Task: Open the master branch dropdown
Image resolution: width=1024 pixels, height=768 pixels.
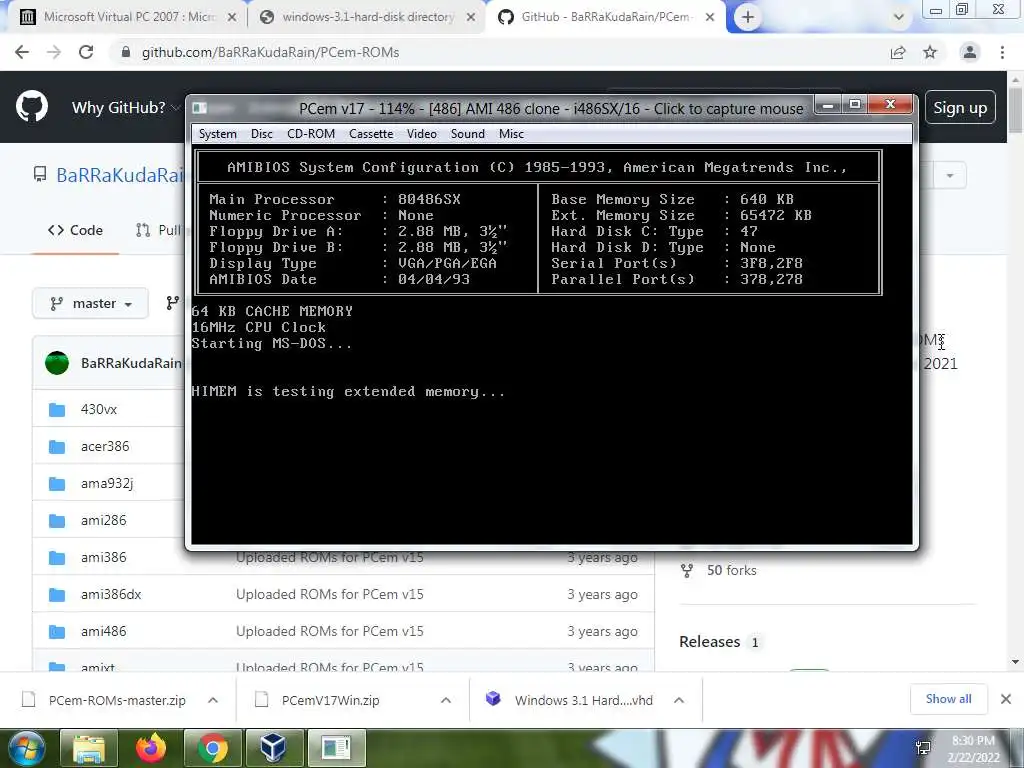Action: (91, 304)
